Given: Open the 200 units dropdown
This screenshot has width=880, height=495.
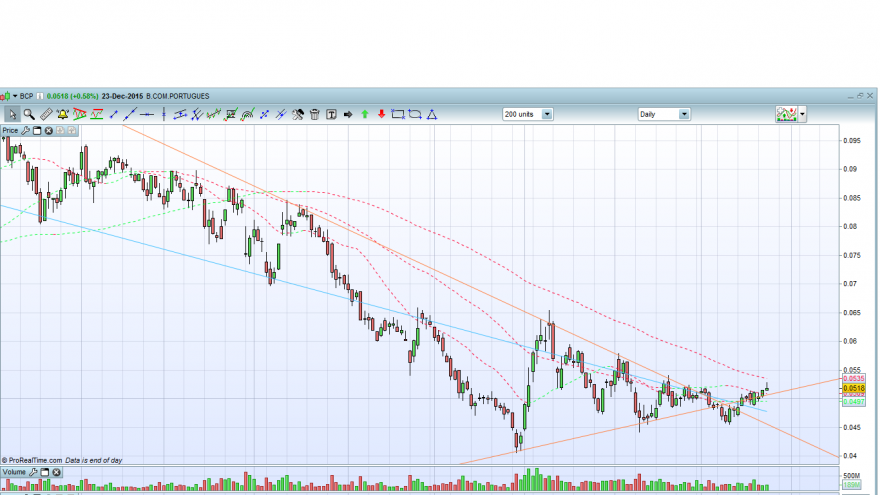Looking at the screenshot, I should pos(547,114).
